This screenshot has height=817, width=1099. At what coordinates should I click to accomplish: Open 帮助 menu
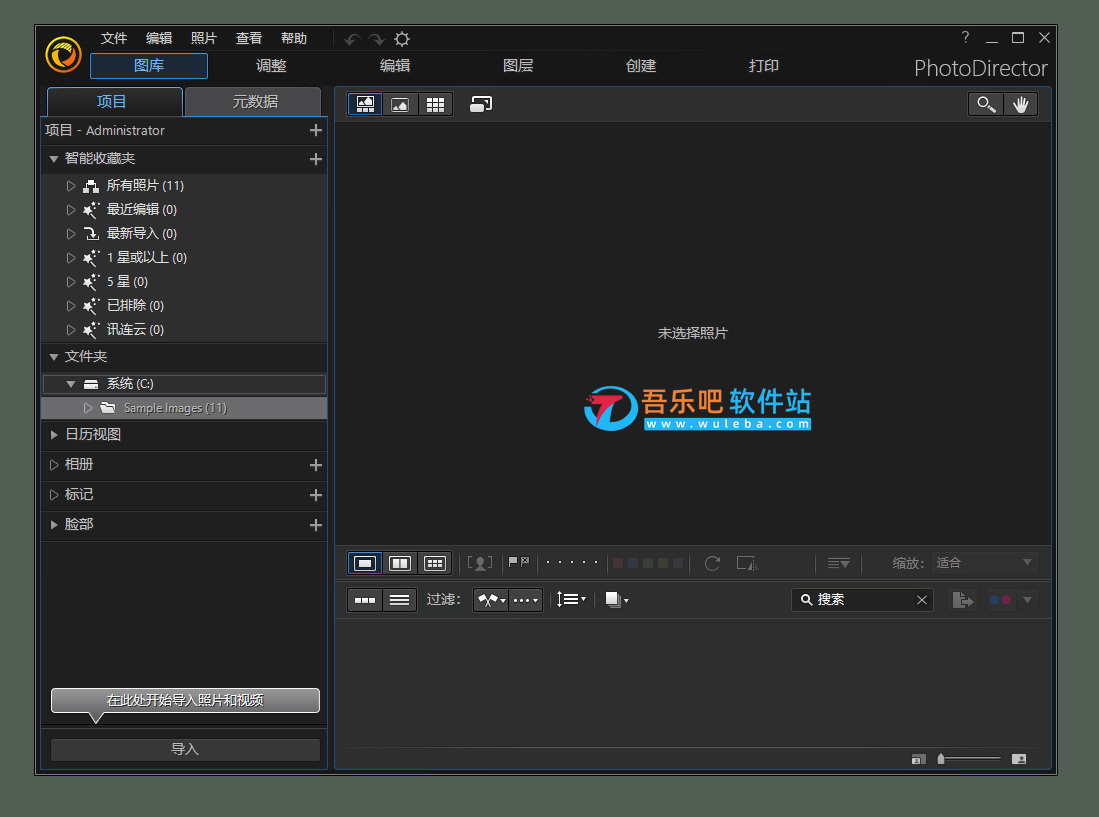(x=294, y=39)
